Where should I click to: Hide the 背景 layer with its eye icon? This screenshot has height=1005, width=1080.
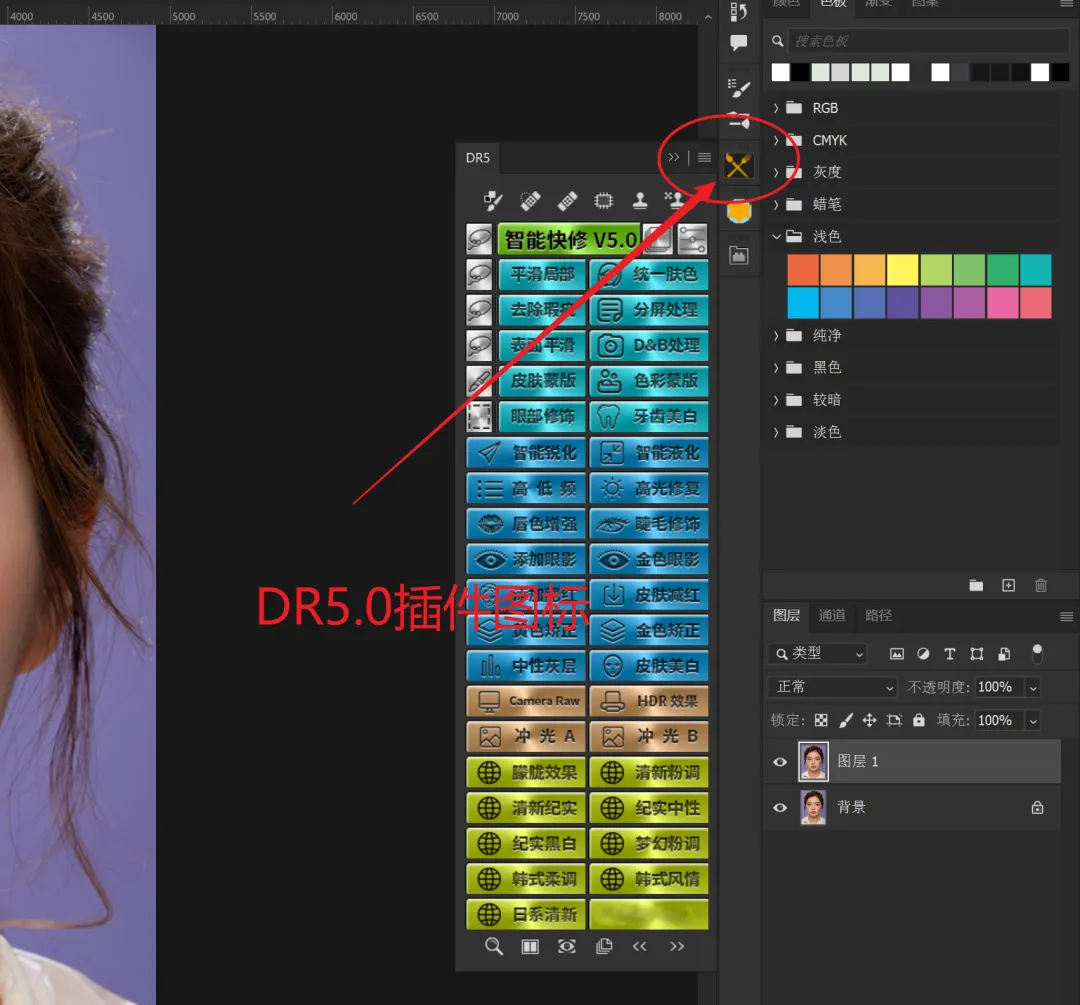click(x=780, y=808)
